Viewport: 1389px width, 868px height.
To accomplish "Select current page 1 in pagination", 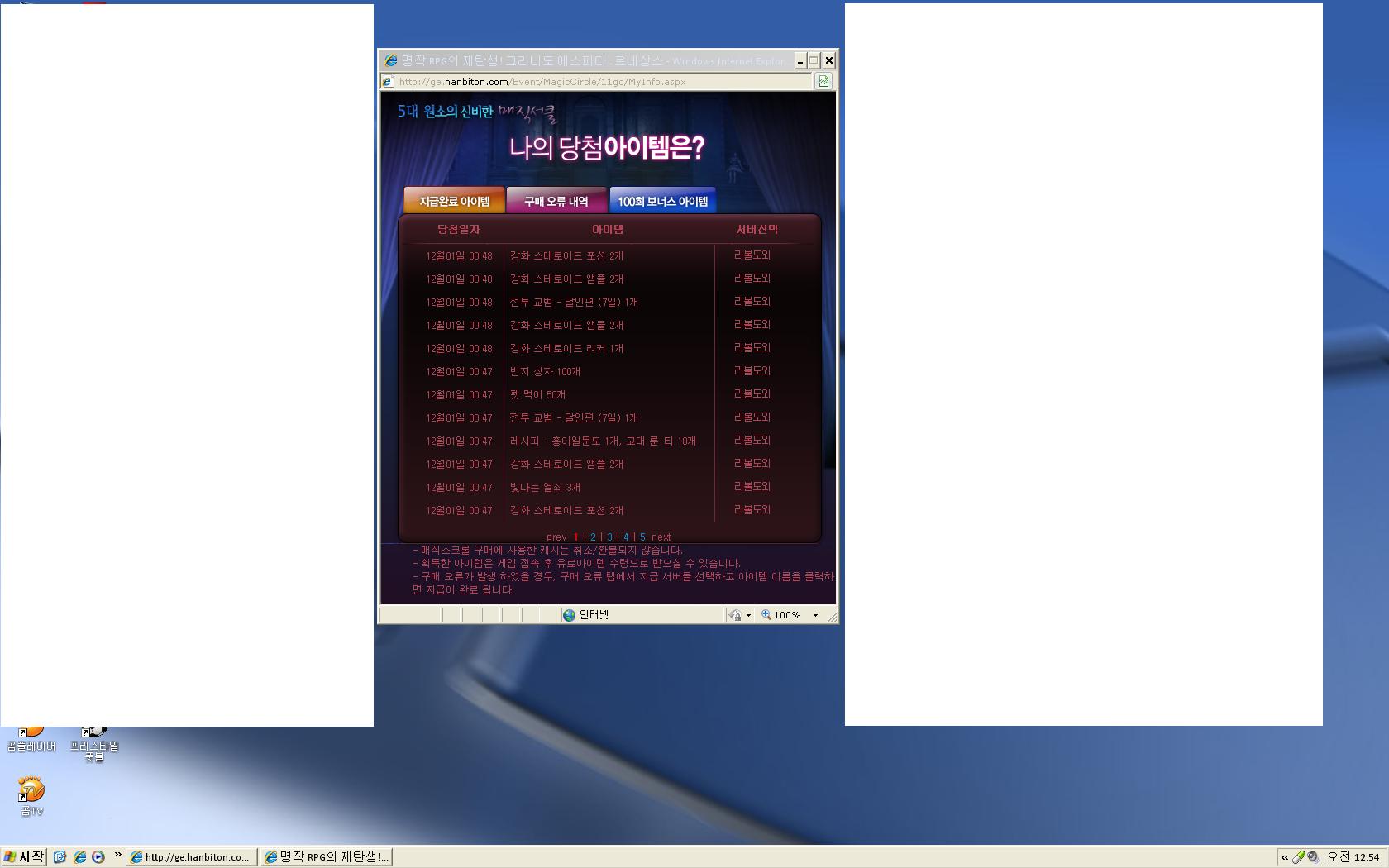I will pos(576,537).
